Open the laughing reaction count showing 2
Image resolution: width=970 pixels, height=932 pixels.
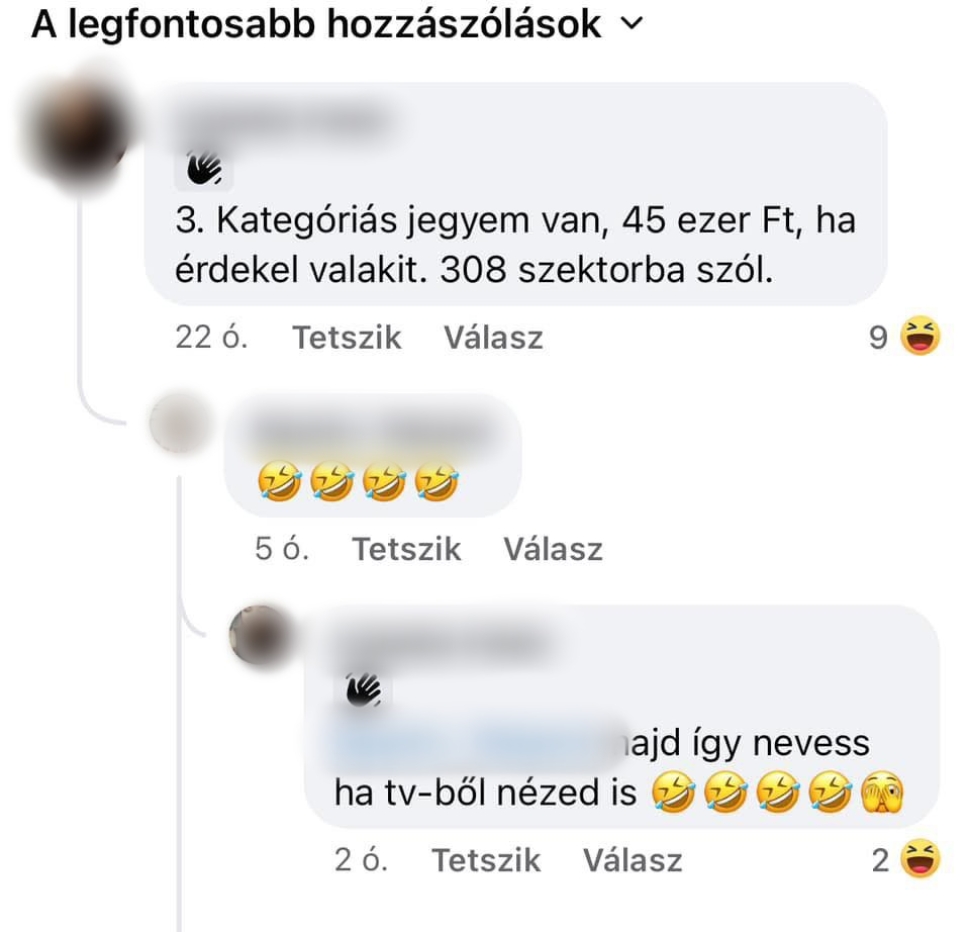tap(906, 859)
